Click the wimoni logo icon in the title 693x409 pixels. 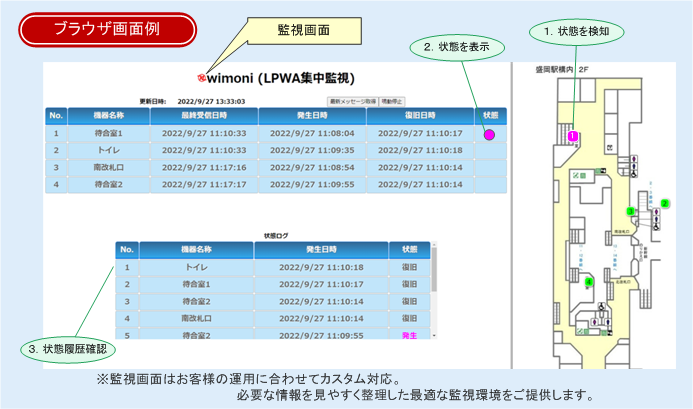pos(201,77)
